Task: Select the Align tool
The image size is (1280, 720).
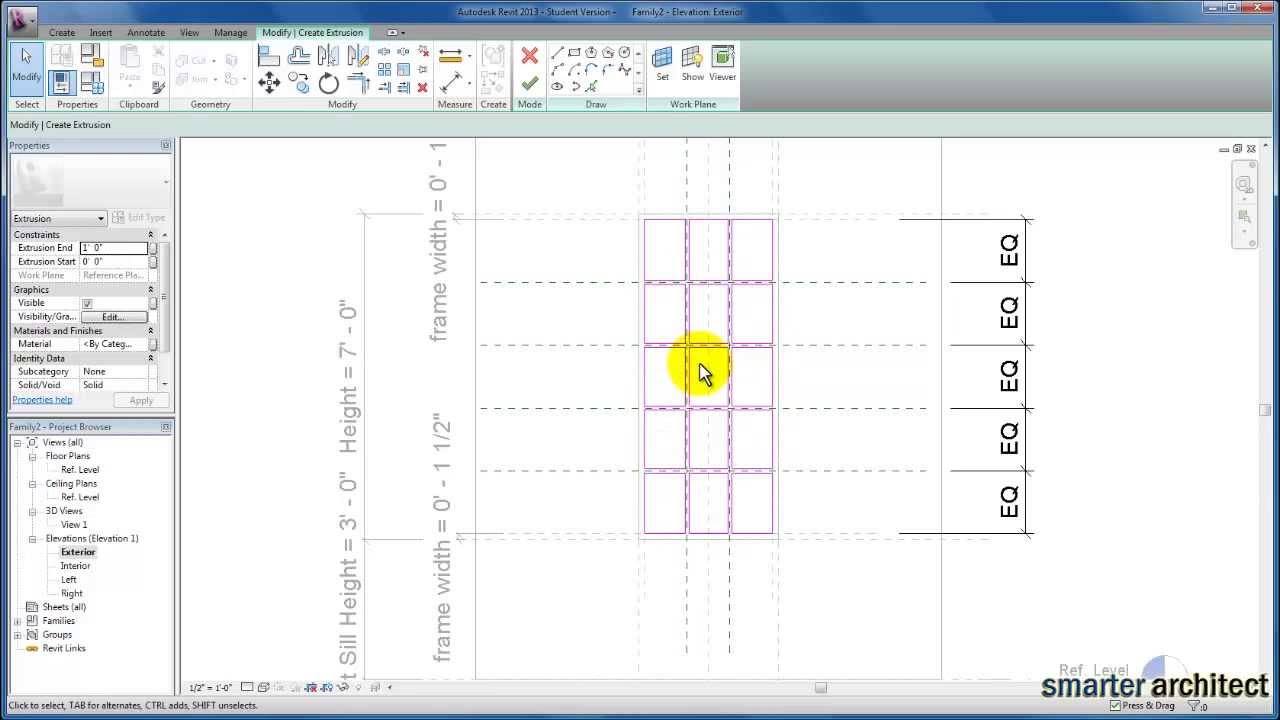Action: [268, 57]
